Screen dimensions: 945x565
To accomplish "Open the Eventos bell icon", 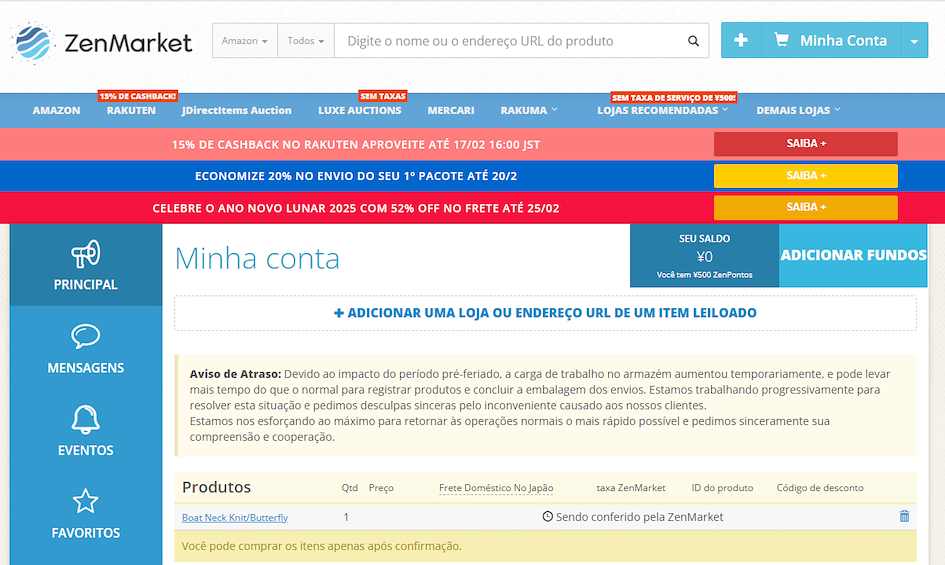I will (86, 420).
